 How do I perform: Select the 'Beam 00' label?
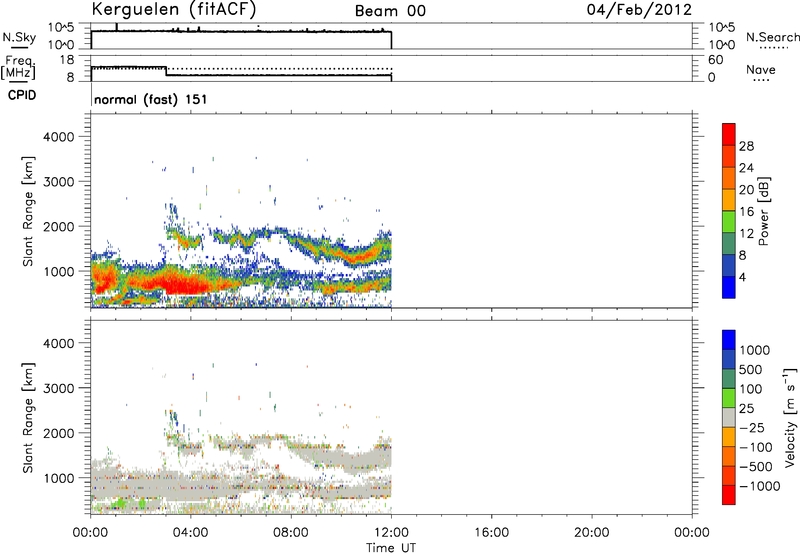(x=390, y=11)
